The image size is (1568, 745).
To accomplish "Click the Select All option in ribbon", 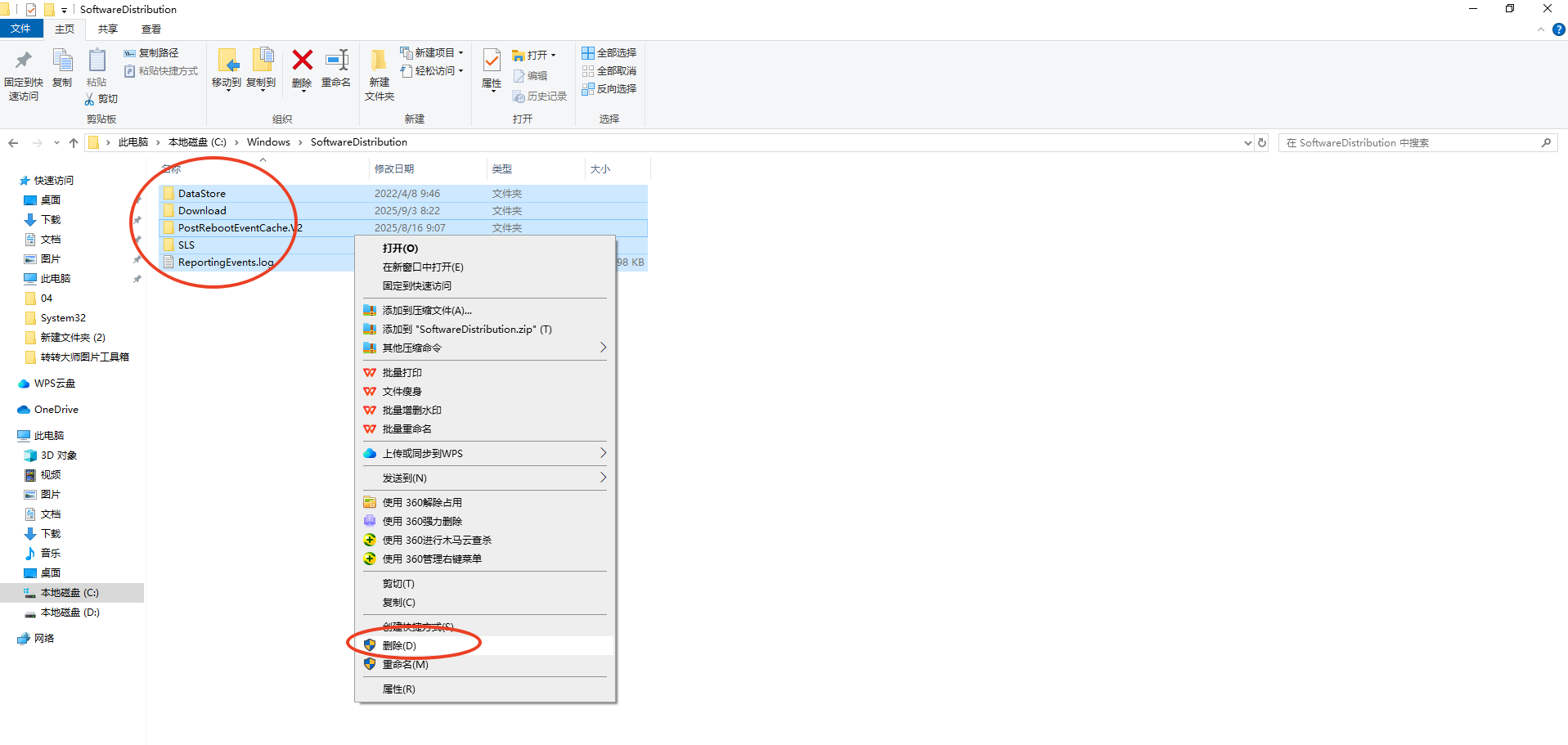I will point(609,53).
